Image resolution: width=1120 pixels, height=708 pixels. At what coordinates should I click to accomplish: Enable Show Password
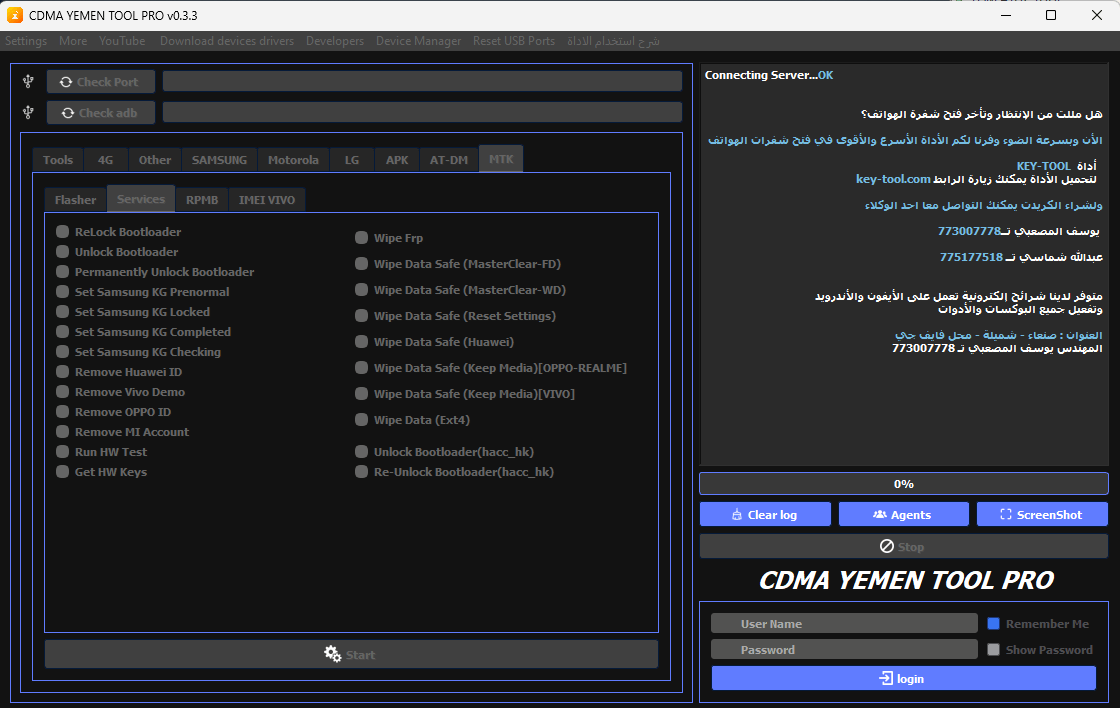pyautogui.click(x=993, y=649)
